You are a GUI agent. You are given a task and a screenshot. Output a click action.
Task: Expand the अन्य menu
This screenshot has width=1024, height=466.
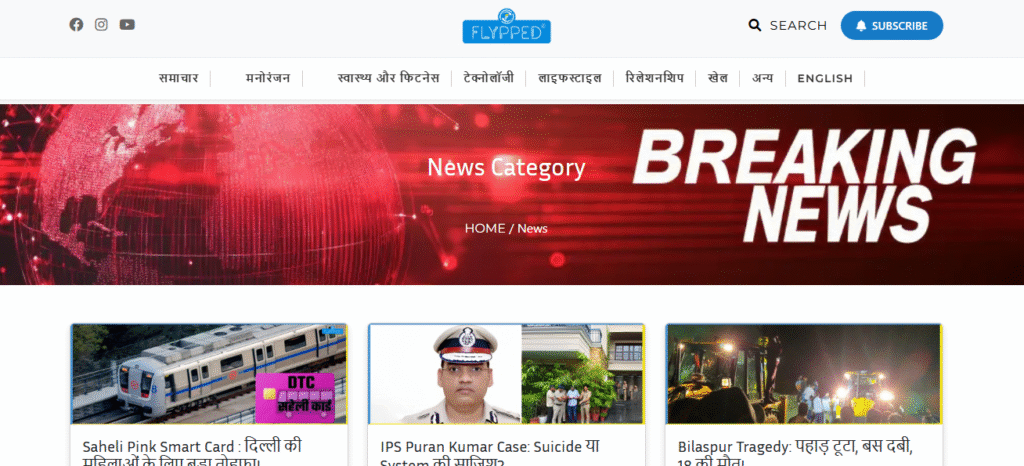[x=762, y=78]
